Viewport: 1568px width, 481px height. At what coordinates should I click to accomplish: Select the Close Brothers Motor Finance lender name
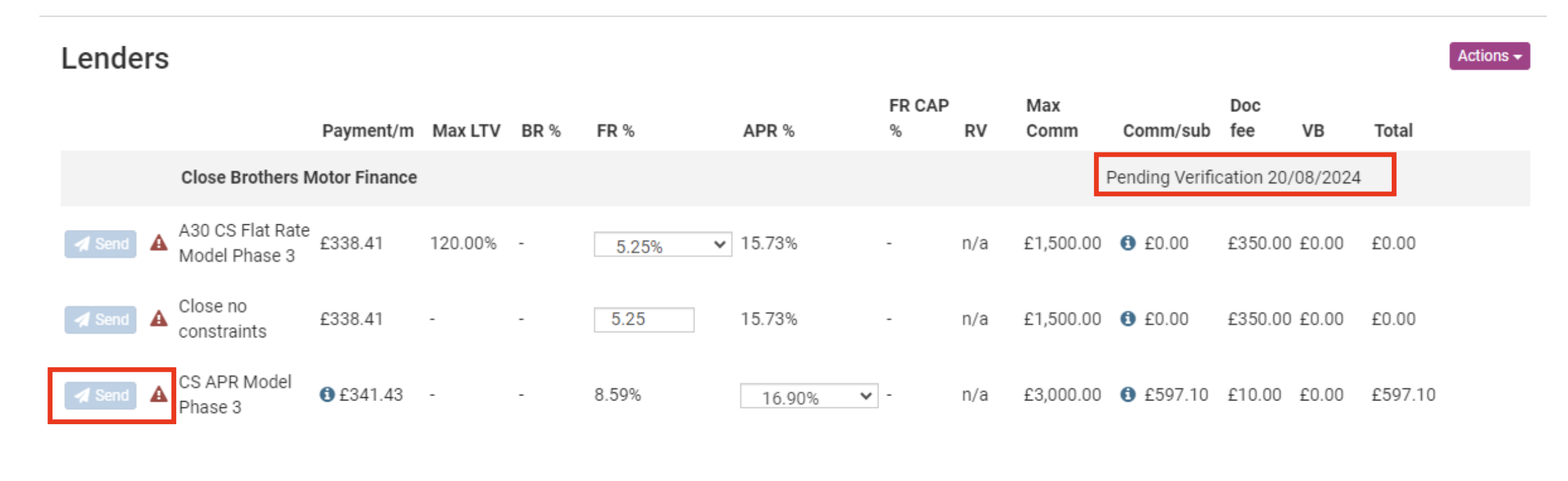[x=299, y=177]
